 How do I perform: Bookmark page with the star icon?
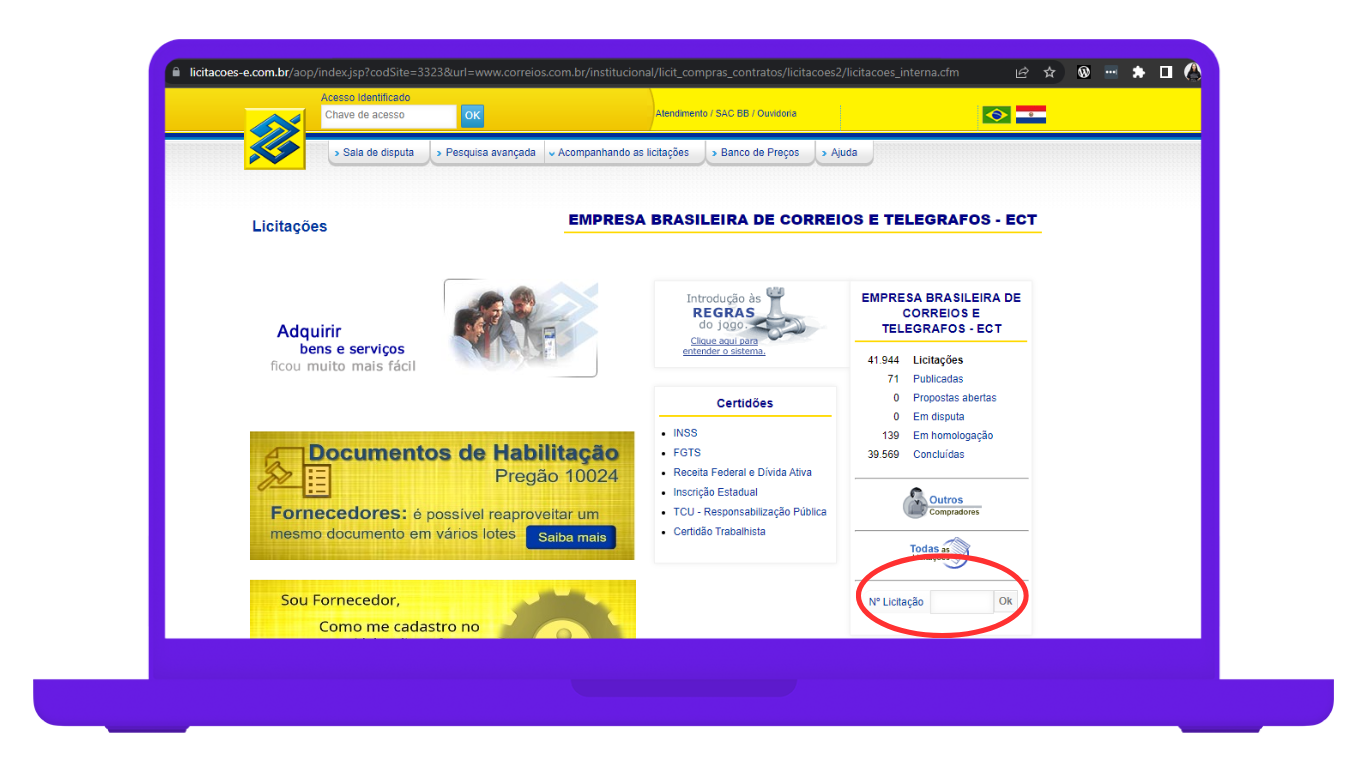click(x=1049, y=73)
